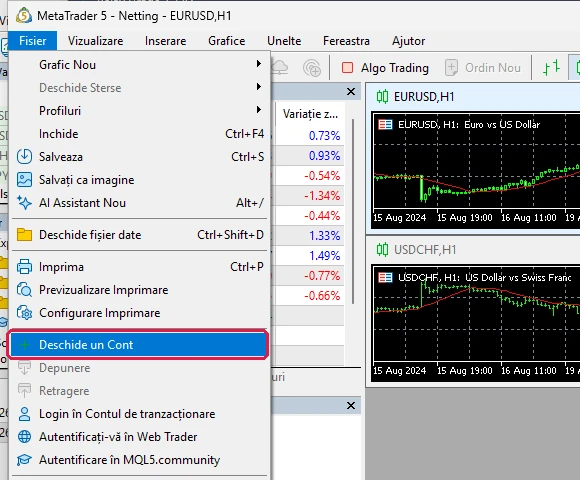Click the MetaTrader 5 app logo
Viewport: 580px width, 480px height.
[x=24, y=16]
